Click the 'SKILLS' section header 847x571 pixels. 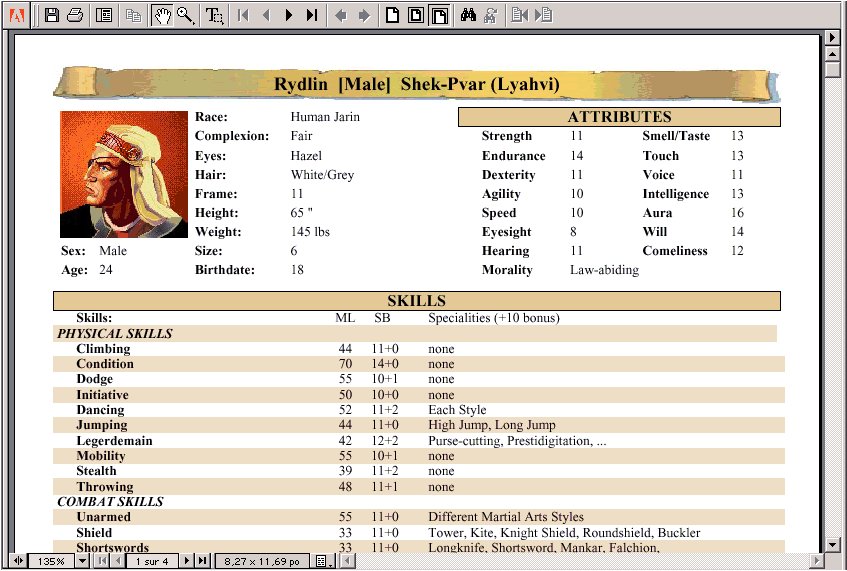point(416,301)
